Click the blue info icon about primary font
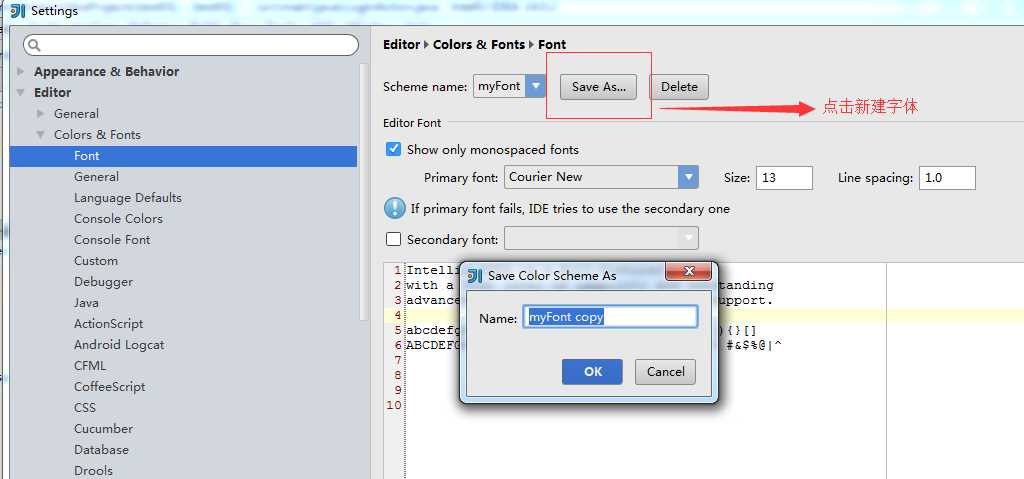Image resolution: width=1024 pixels, height=479 pixels. pos(394,208)
